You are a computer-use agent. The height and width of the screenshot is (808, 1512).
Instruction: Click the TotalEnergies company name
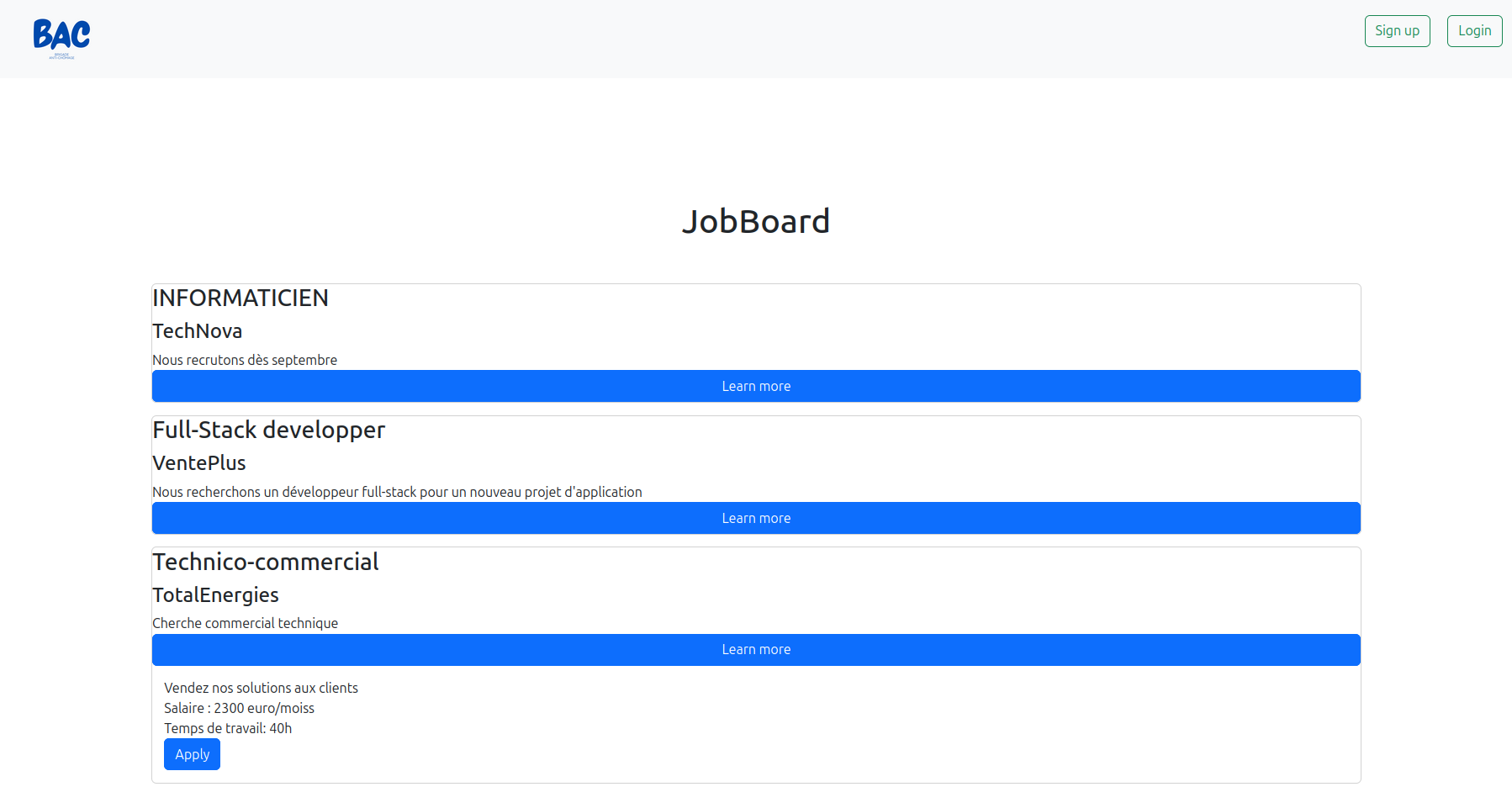tap(215, 595)
